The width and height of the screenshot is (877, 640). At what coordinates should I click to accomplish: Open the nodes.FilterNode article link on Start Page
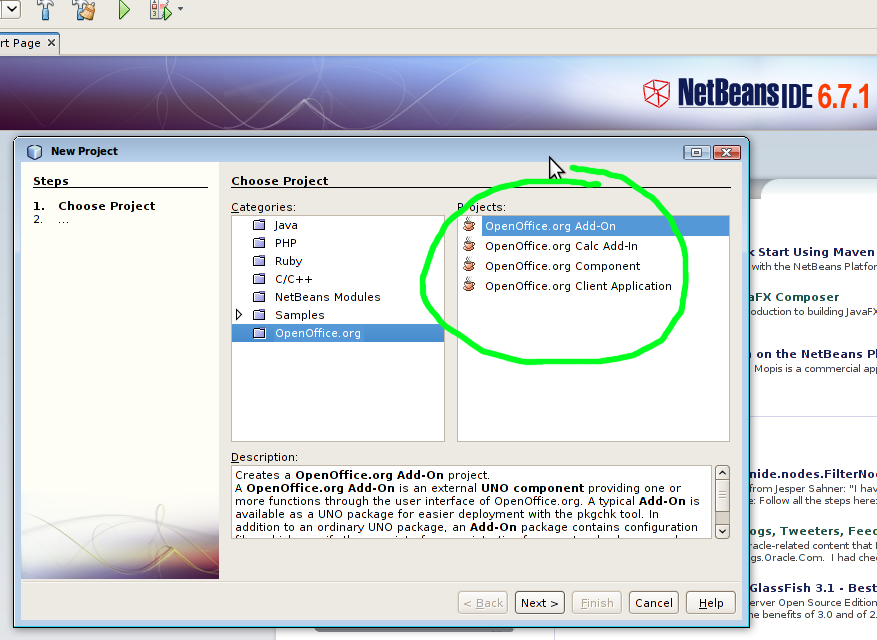click(x=813, y=474)
